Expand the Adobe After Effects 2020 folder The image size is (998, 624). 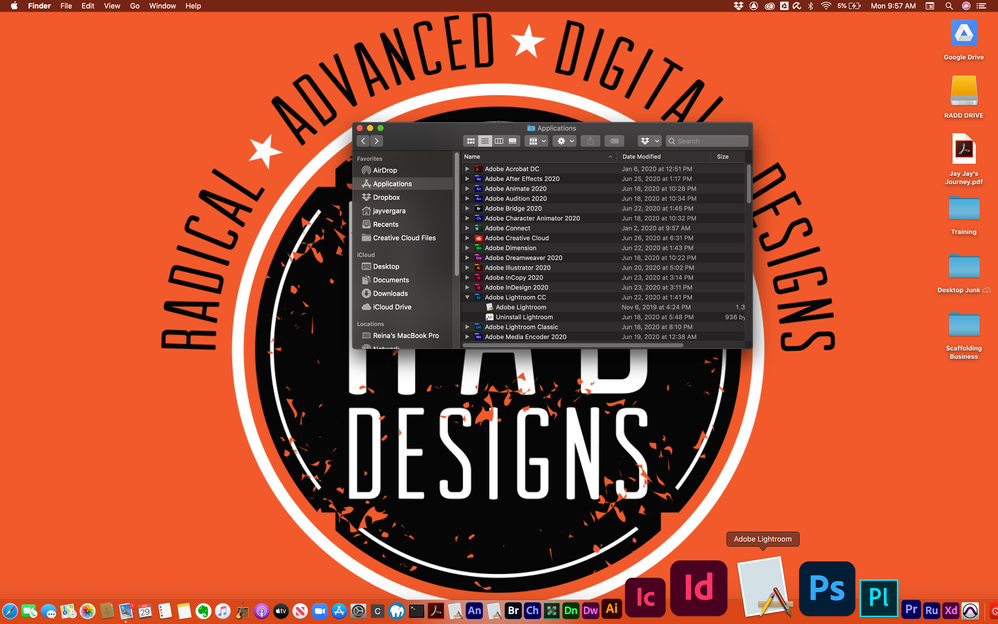[x=467, y=179]
